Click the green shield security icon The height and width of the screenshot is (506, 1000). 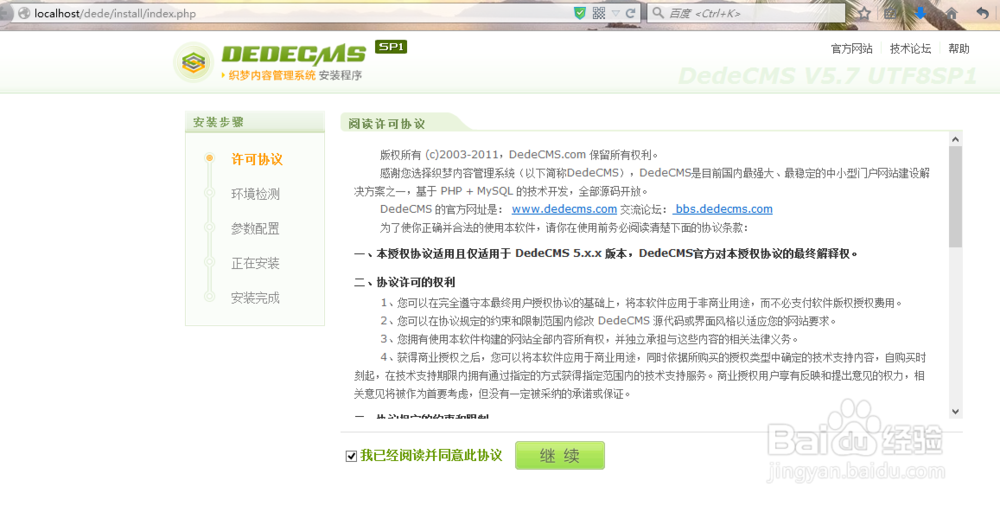[580, 13]
